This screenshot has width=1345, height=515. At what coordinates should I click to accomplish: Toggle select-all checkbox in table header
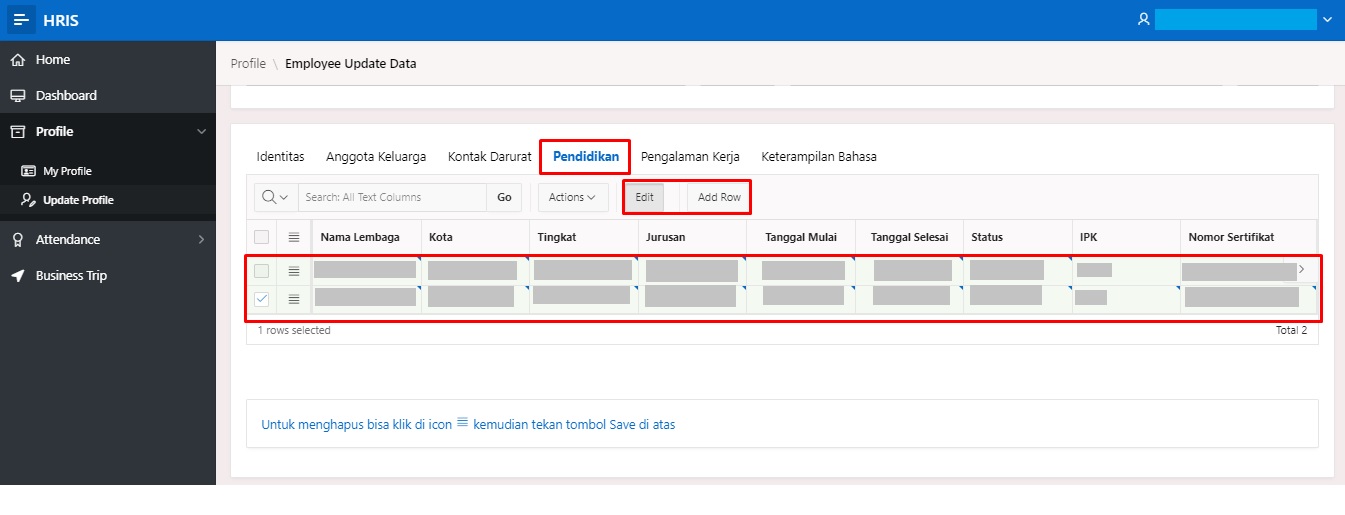pos(261,237)
